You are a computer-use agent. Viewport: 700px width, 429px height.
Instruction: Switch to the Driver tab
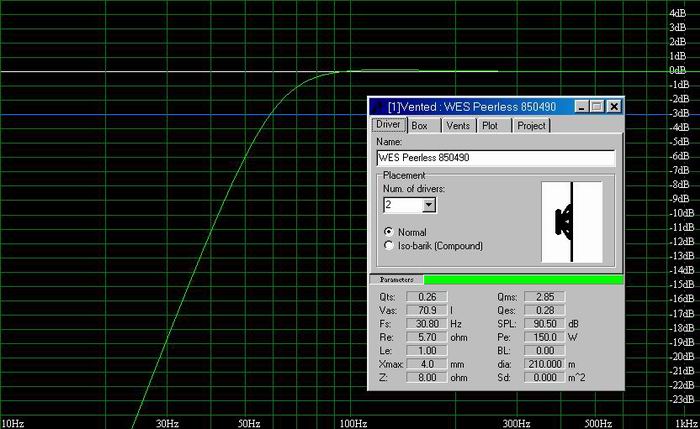[x=388, y=125]
